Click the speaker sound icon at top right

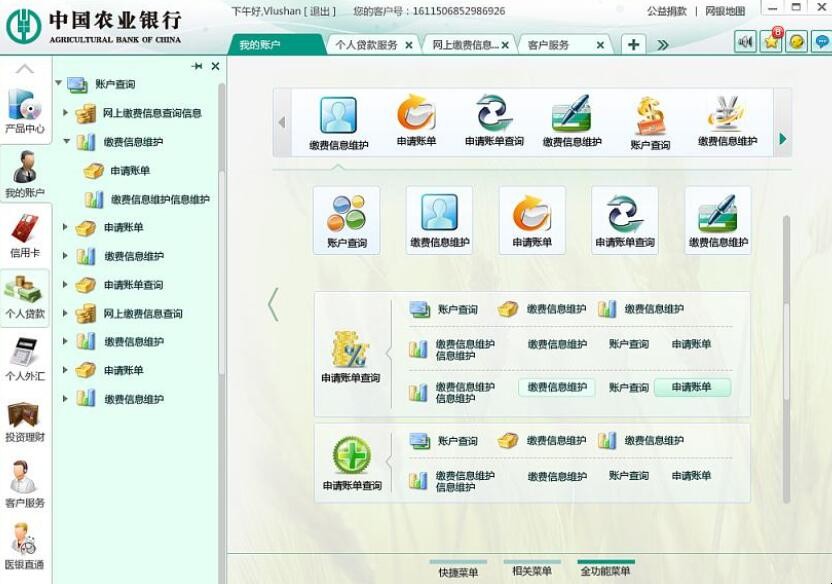pyautogui.click(x=746, y=41)
